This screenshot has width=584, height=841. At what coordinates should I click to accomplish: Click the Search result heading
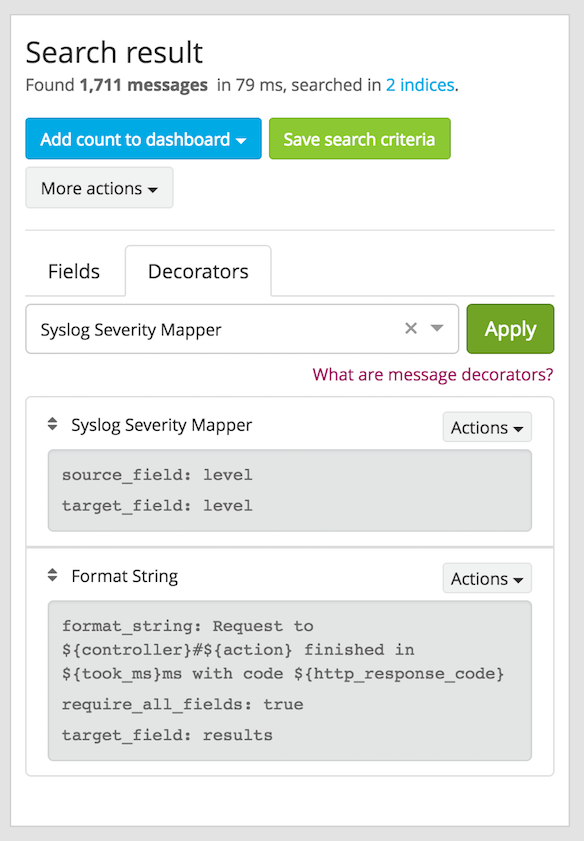(x=114, y=53)
